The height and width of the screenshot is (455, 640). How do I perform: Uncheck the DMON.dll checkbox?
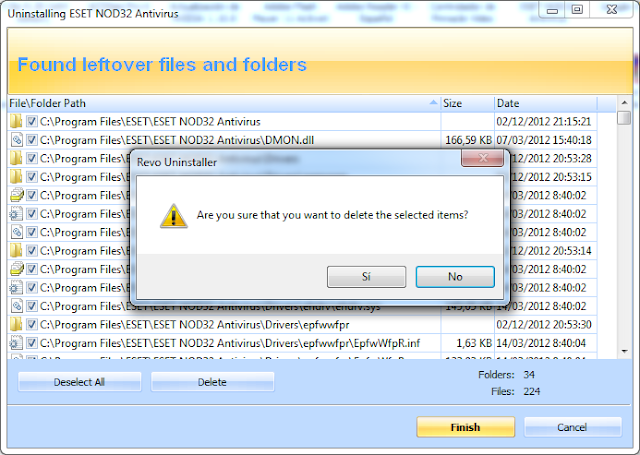click(x=32, y=140)
